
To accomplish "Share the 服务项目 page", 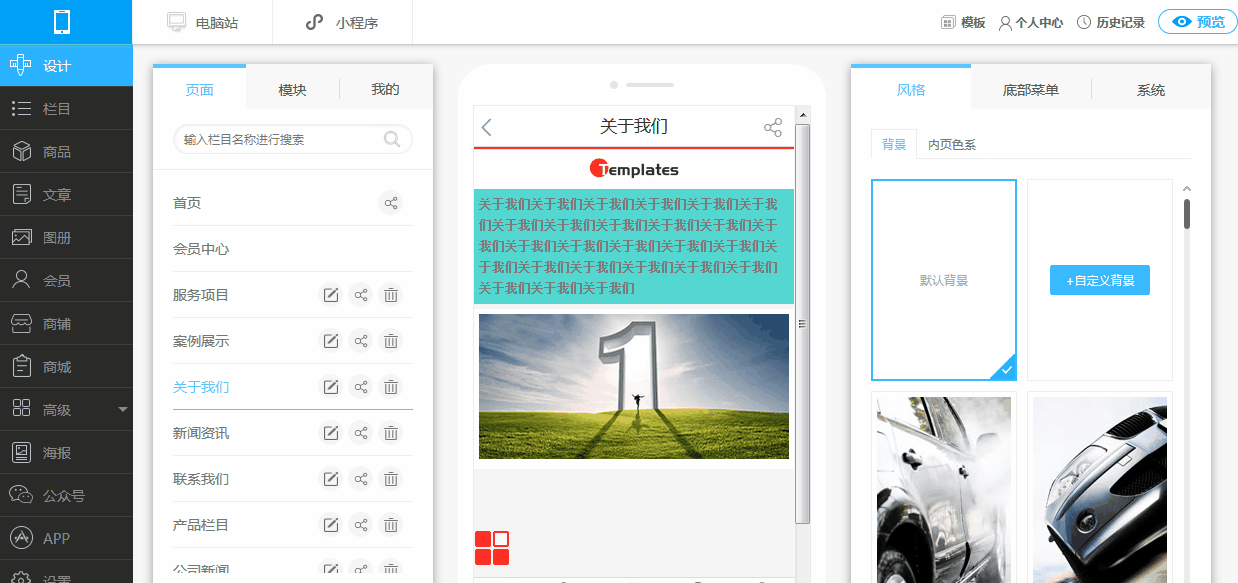I will coord(361,295).
